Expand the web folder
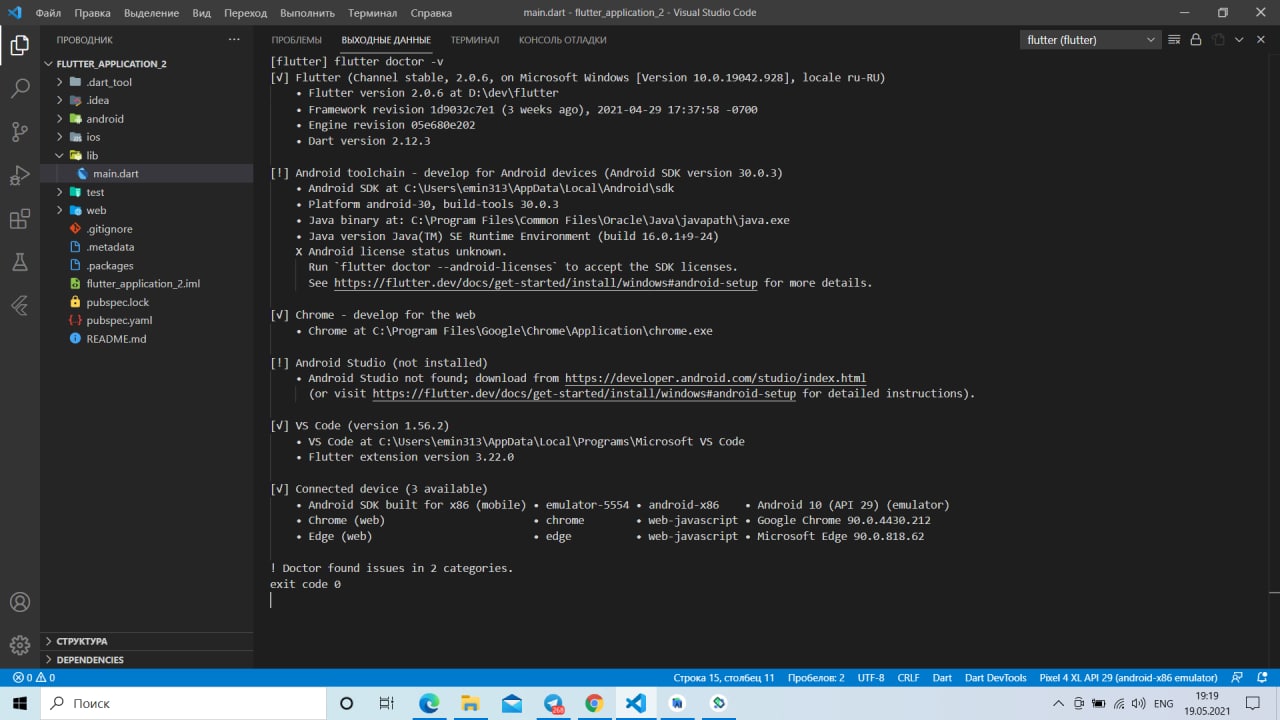 click(61, 210)
